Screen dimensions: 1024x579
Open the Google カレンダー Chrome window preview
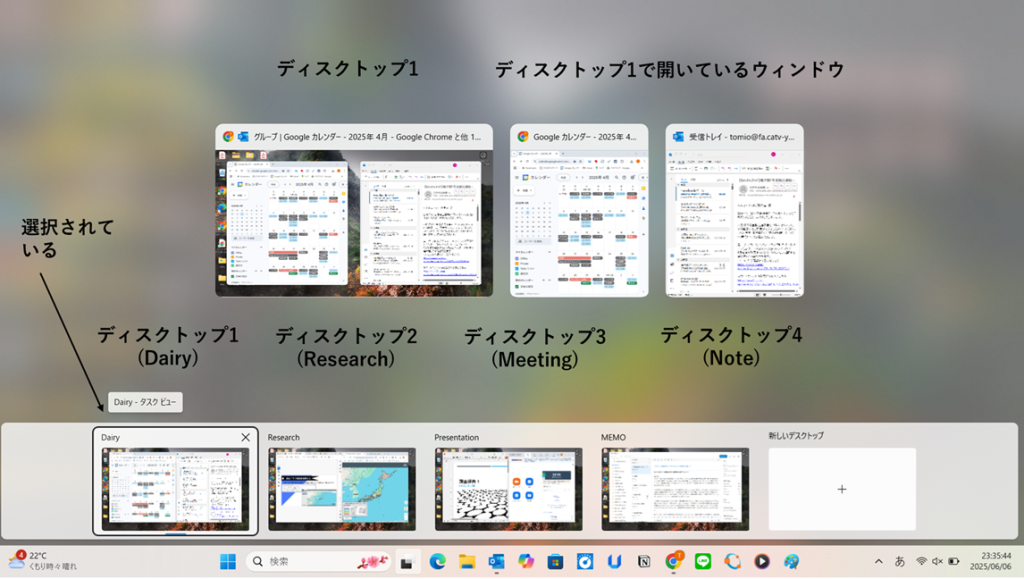(x=579, y=210)
